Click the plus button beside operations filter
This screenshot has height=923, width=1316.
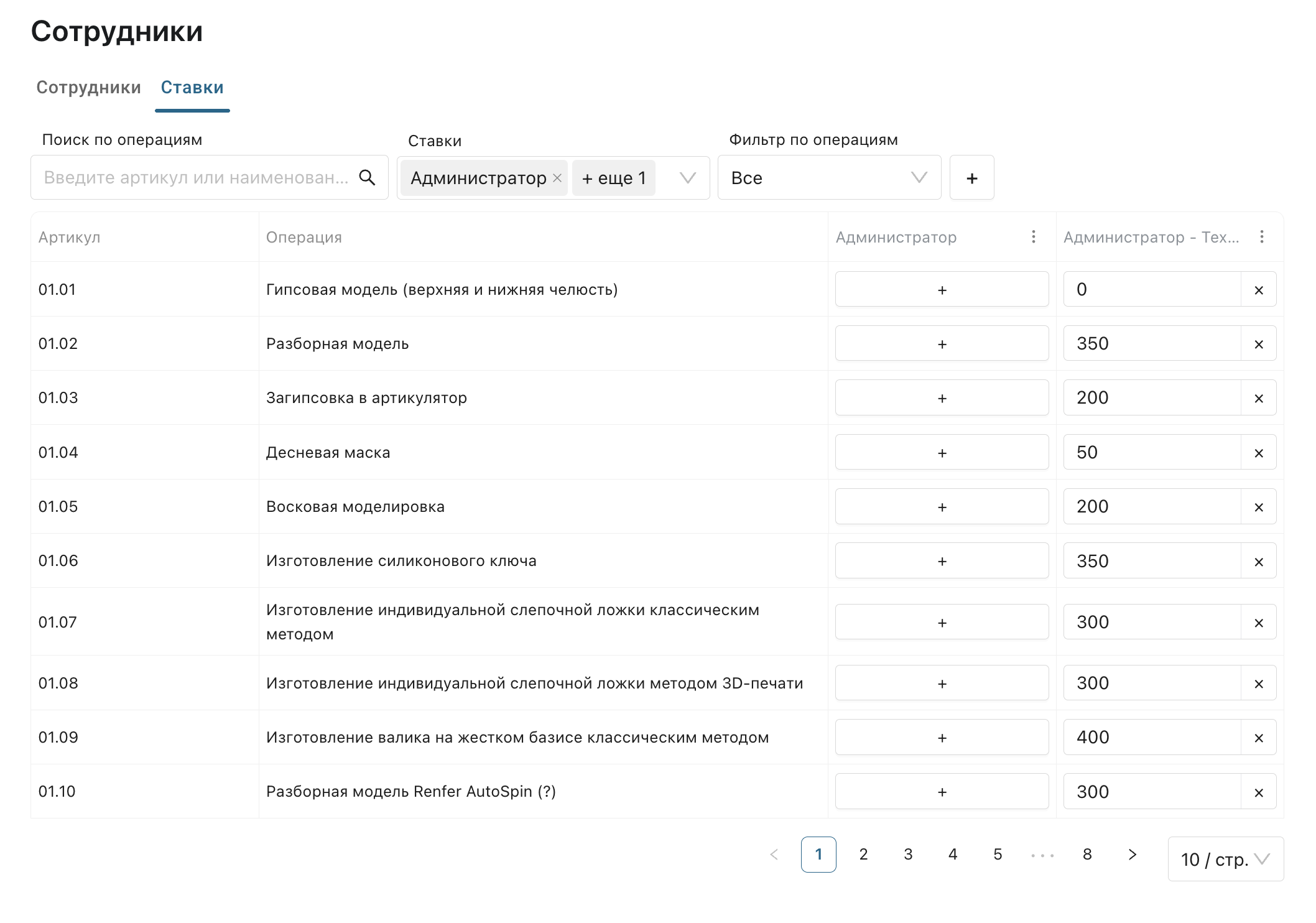click(971, 178)
